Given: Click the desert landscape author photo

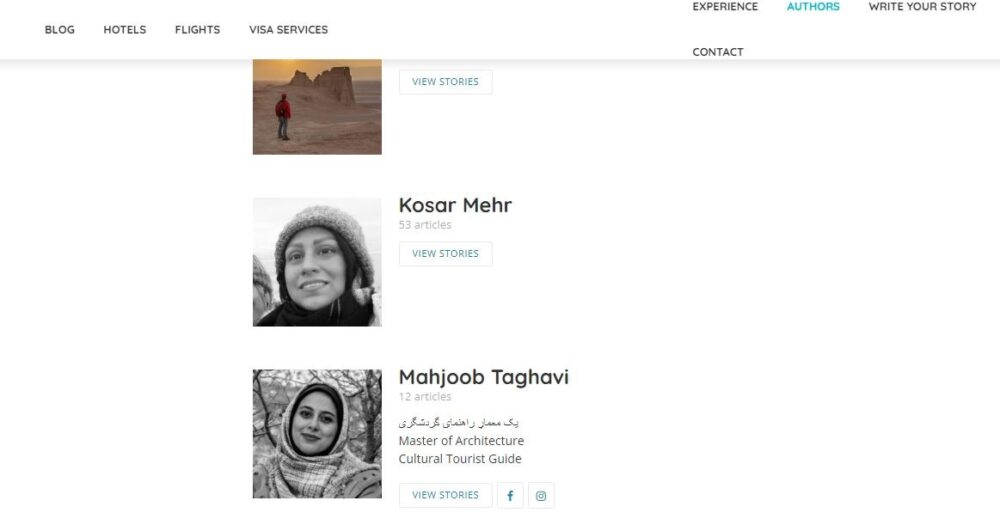Looking at the screenshot, I should [x=317, y=106].
